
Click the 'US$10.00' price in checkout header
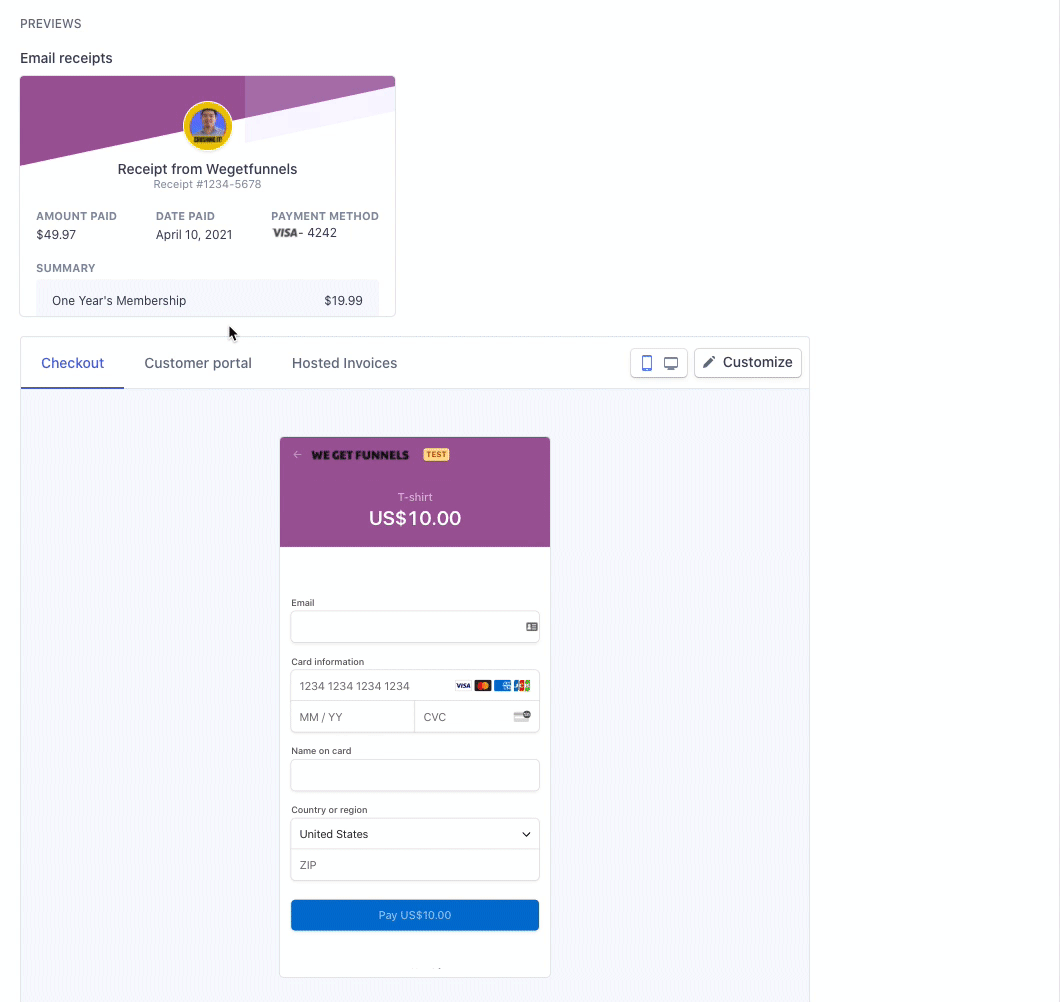[415, 518]
